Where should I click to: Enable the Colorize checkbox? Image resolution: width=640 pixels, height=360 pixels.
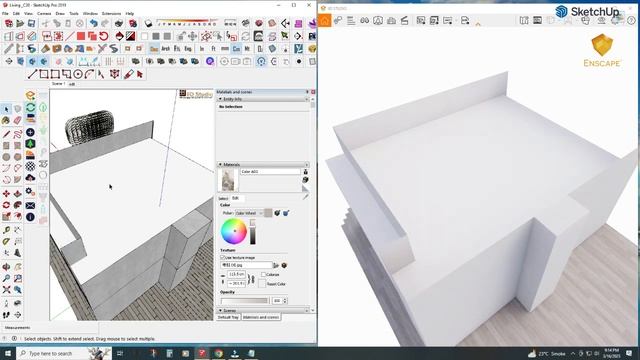coord(263,275)
